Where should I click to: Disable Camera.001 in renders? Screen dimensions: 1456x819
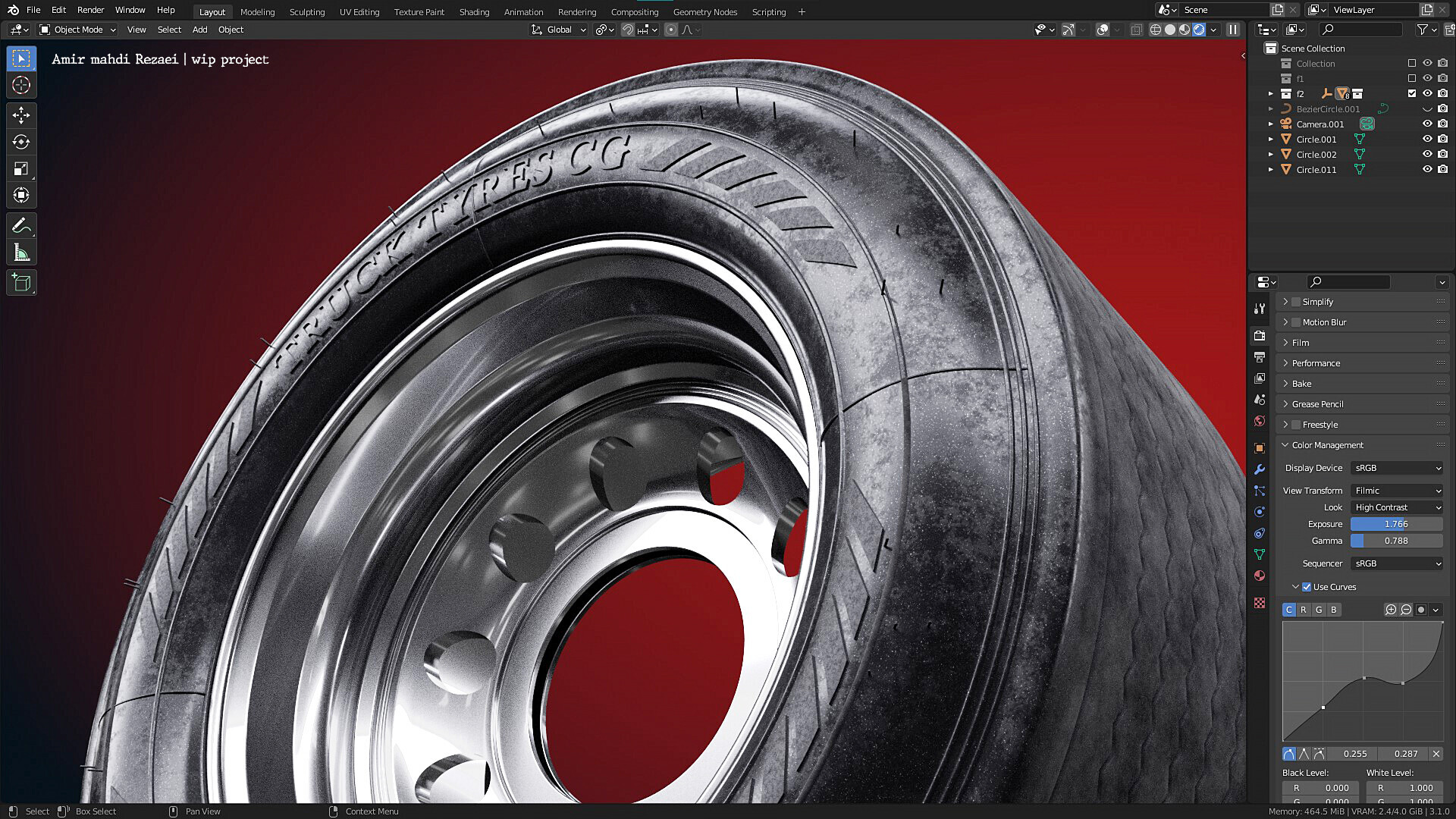(x=1442, y=124)
